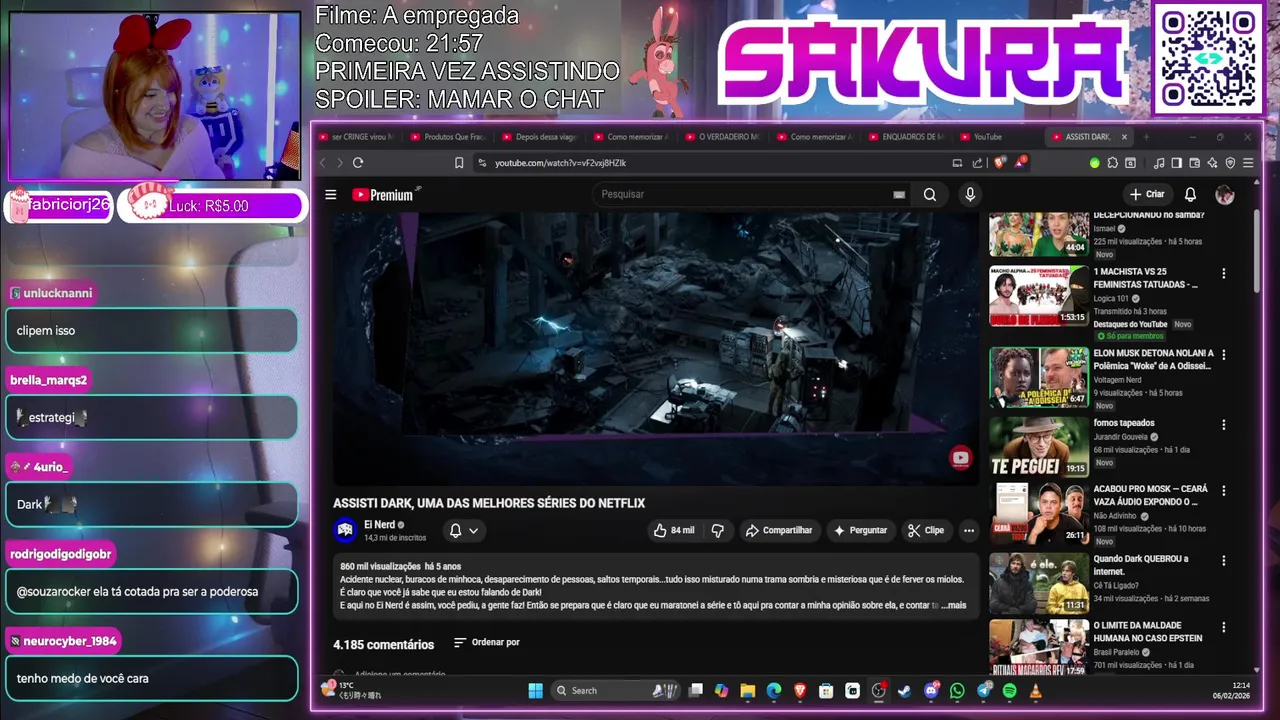Open the site information icon beside the URL
The image size is (1280, 720).
click(482, 163)
